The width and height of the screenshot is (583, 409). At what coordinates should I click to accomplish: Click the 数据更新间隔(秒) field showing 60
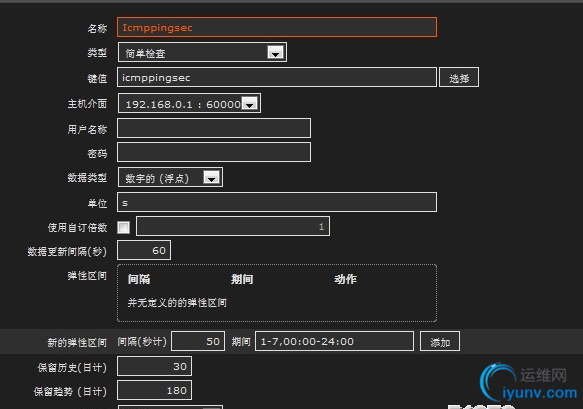click(144, 250)
